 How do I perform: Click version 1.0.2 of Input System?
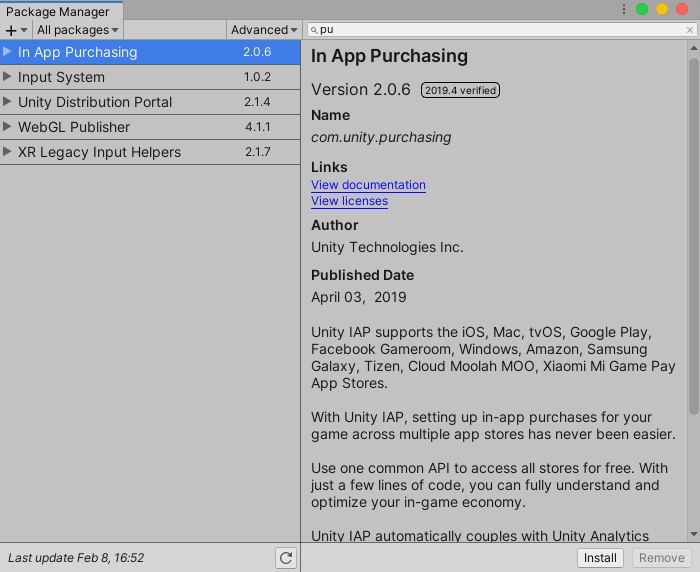pyautogui.click(x=257, y=77)
